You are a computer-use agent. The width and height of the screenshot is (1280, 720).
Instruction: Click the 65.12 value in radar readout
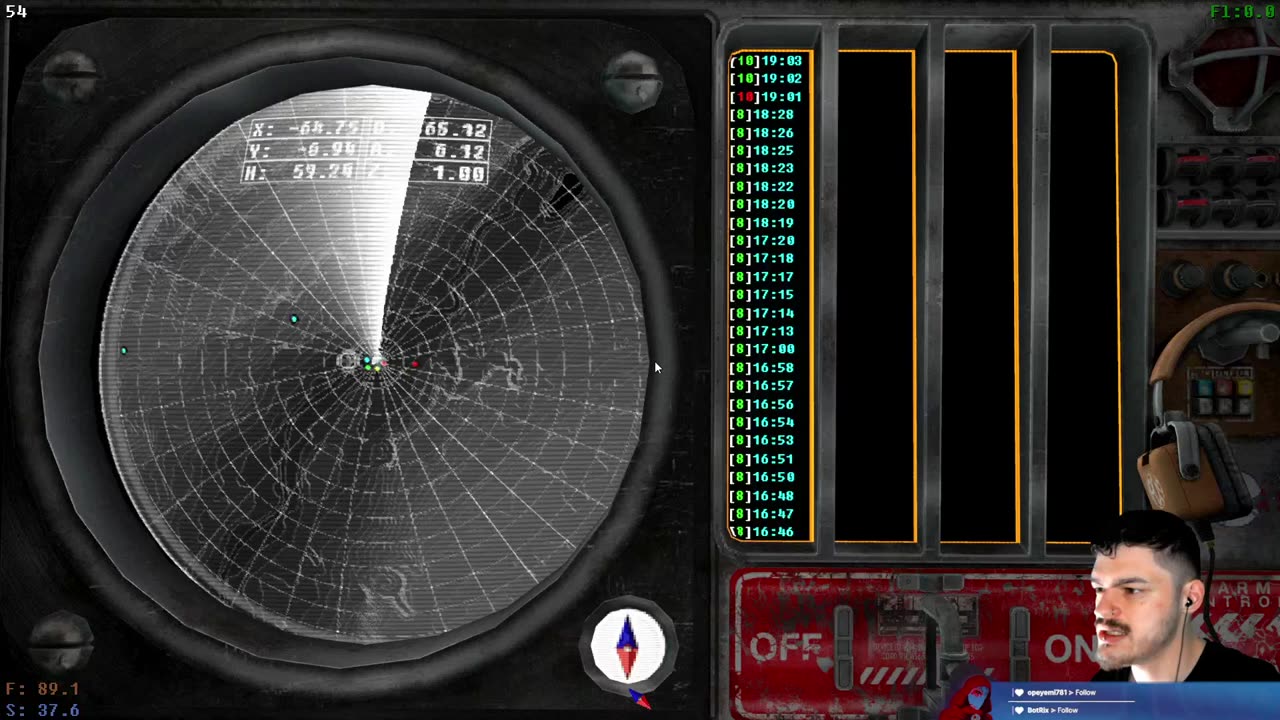click(x=456, y=130)
